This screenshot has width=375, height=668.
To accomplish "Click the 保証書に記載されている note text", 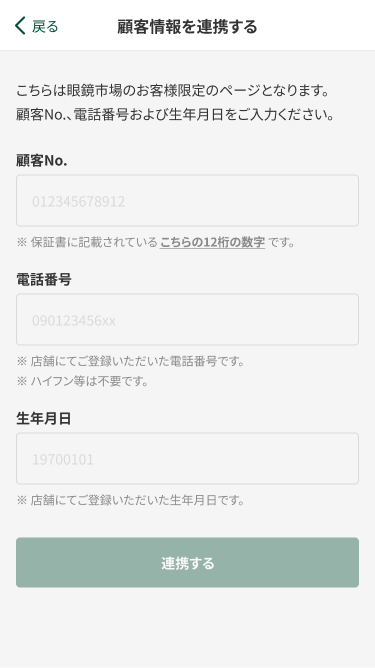I will point(87,242).
